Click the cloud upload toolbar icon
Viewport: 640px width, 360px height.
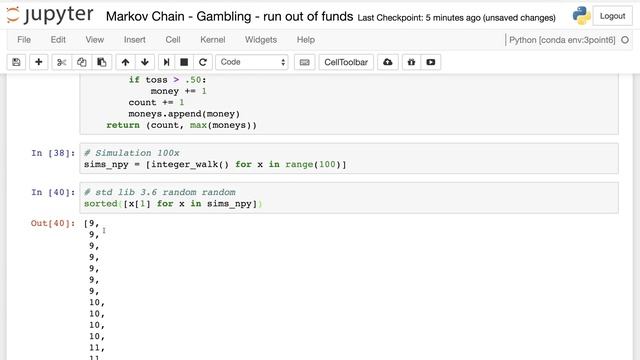coord(388,62)
